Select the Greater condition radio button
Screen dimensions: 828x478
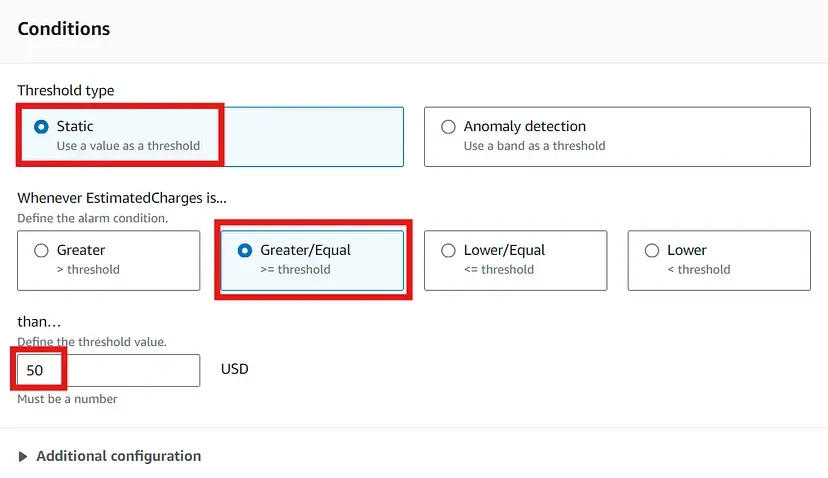(x=41, y=250)
